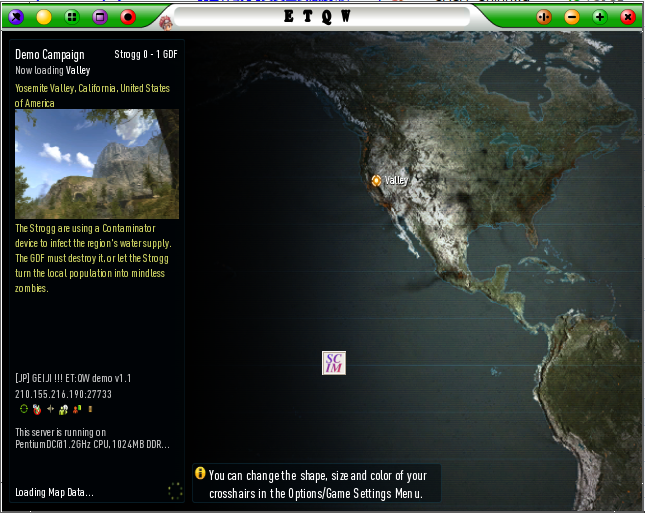Click server name '[JP] GEIJI !!! ET:QW demo v1.1'
Screen dimensions: 645x513
tap(73, 378)
